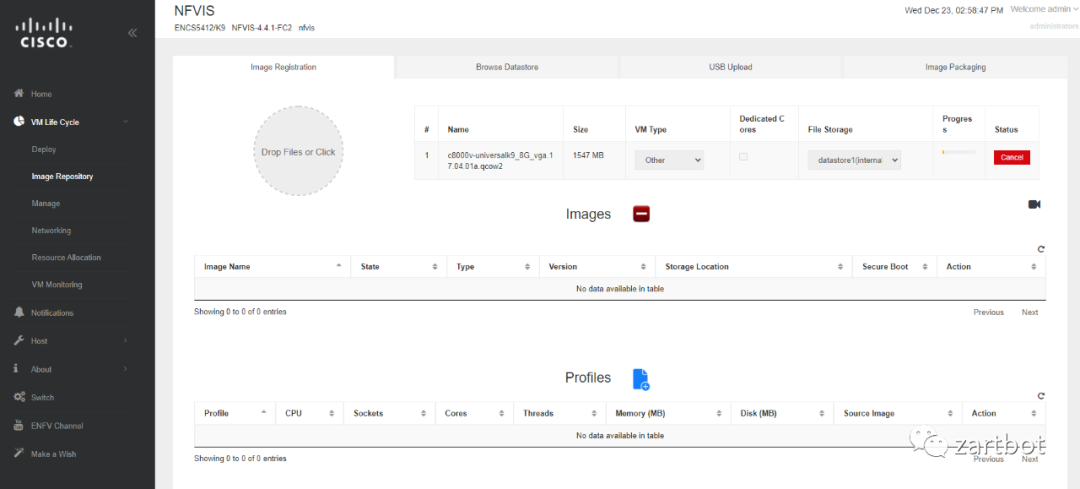Click Next in Images pagination

point(1030,312)
